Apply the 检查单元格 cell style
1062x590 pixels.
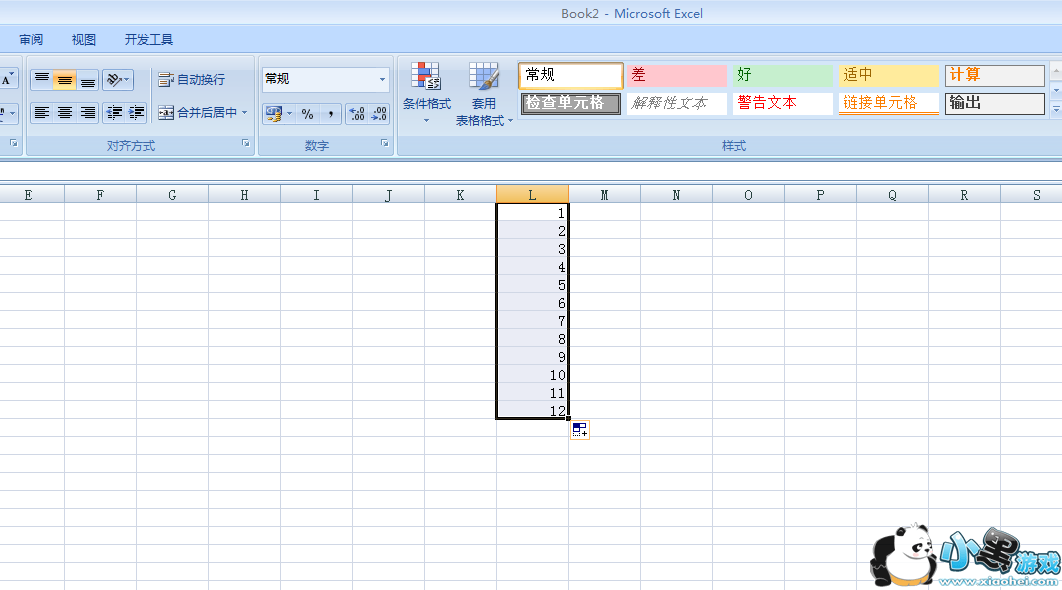pos(570,103)
